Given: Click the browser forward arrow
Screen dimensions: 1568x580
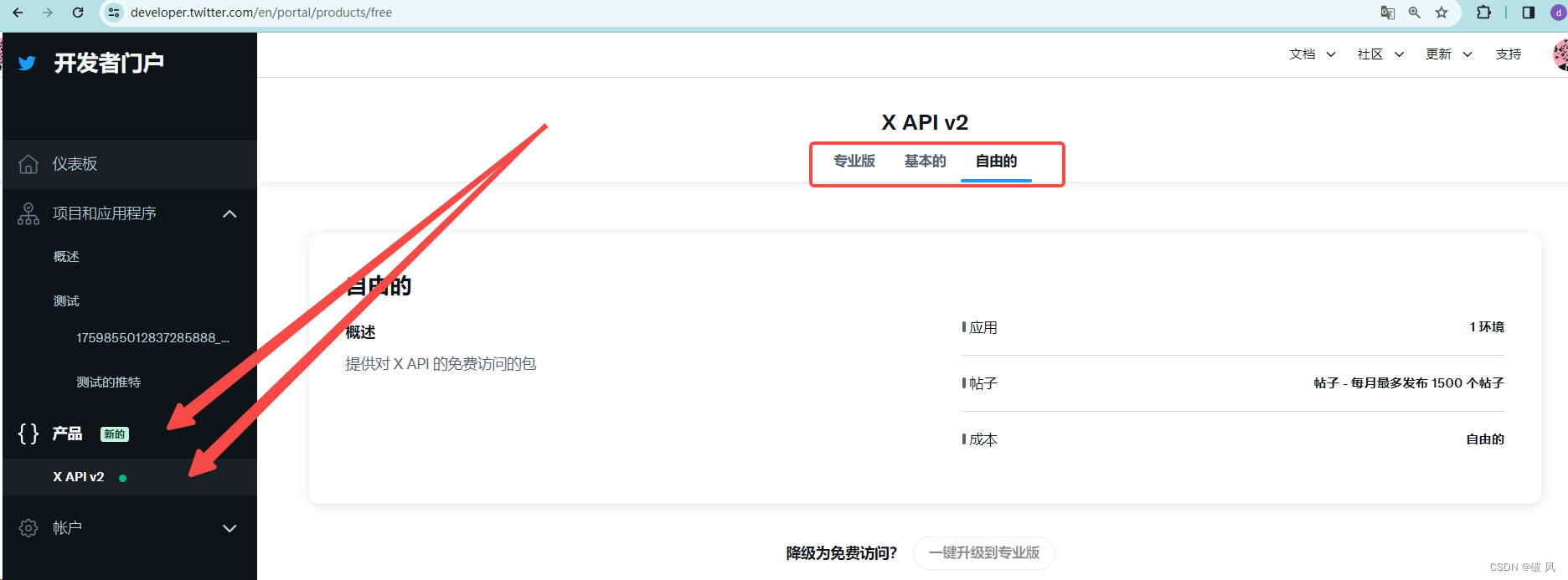Looking at the screenshot, I should pyautogui.click(x=48, y=13).
